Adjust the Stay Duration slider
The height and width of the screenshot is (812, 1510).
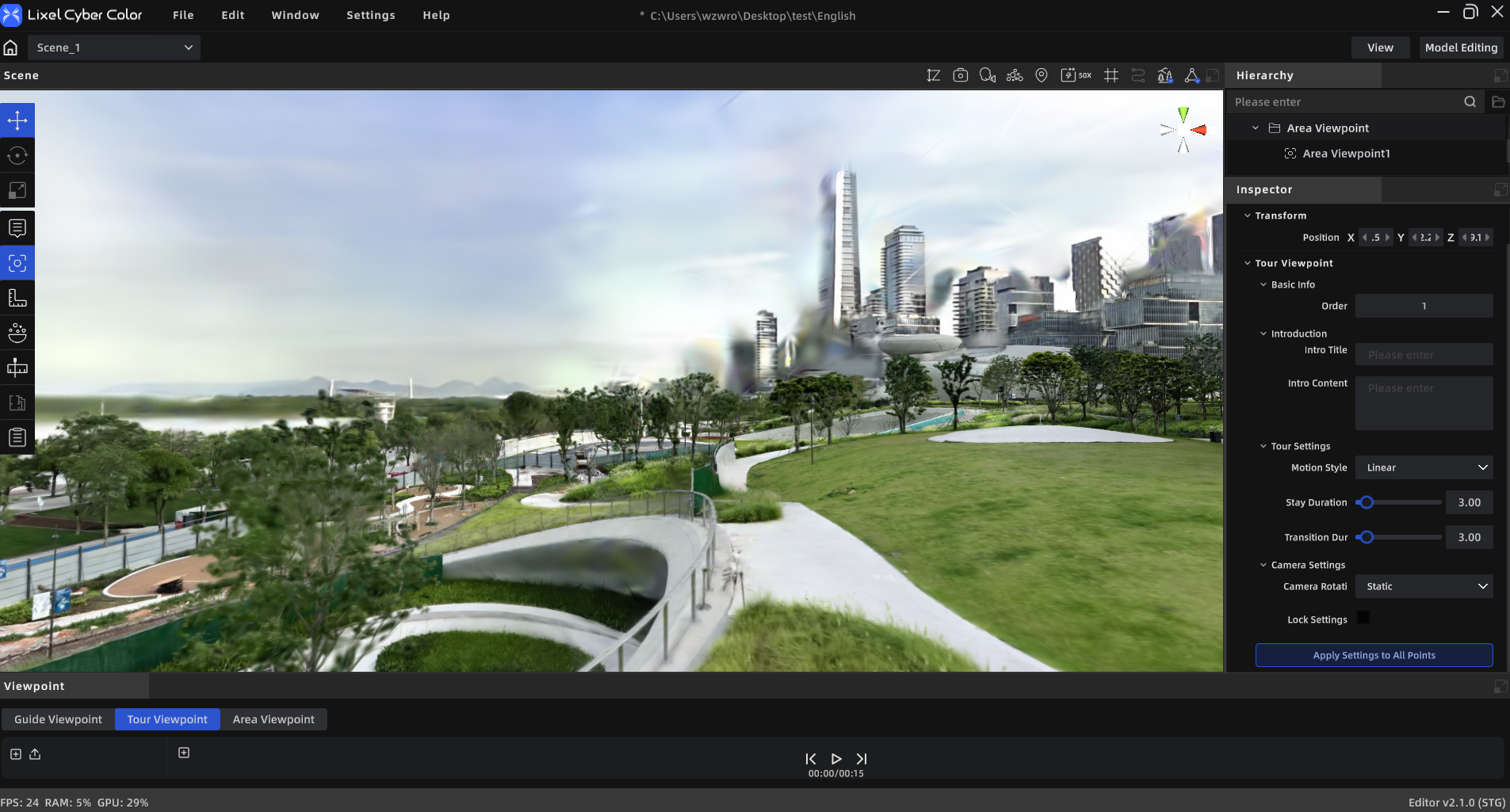click(1398, 502)
